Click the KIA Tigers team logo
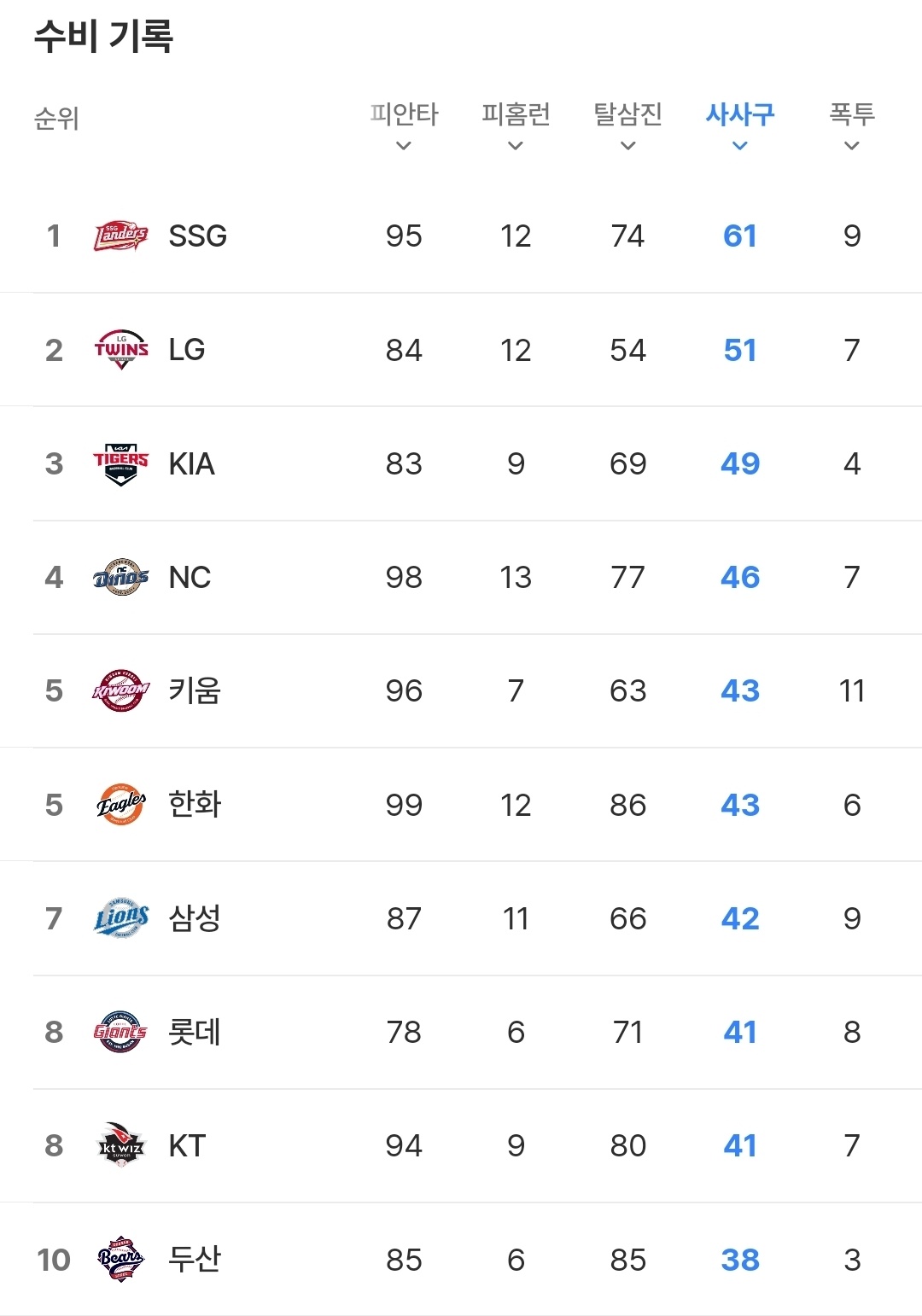922x1316 pixels. pos(120,463)
